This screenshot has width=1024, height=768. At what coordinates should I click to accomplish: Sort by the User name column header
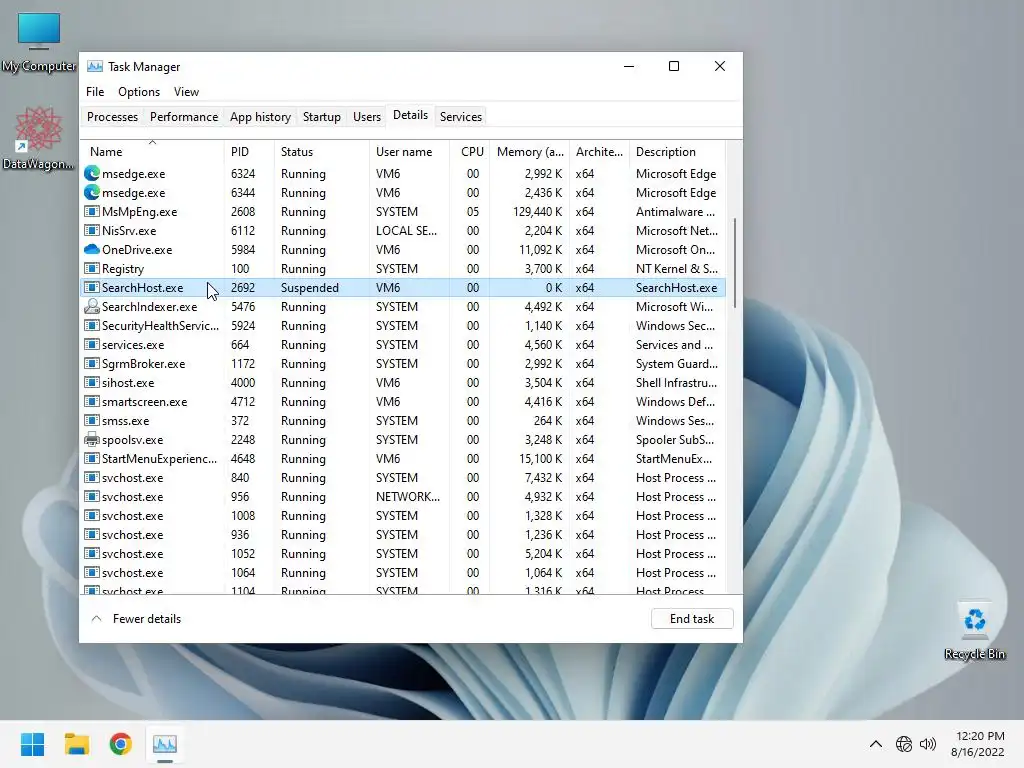(x=409, y=152)
